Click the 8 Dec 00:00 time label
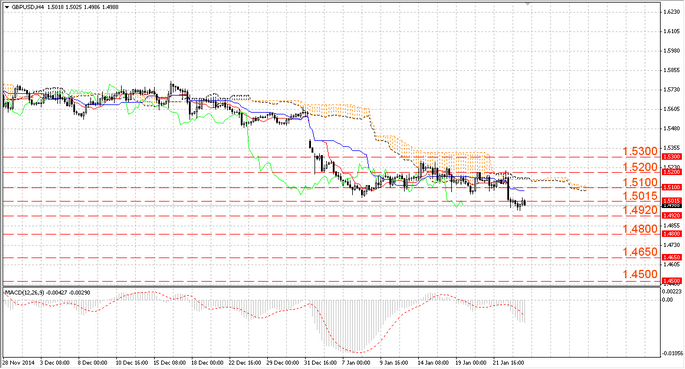The height and width of the screenshot is (369, 685). click(92, 363)
